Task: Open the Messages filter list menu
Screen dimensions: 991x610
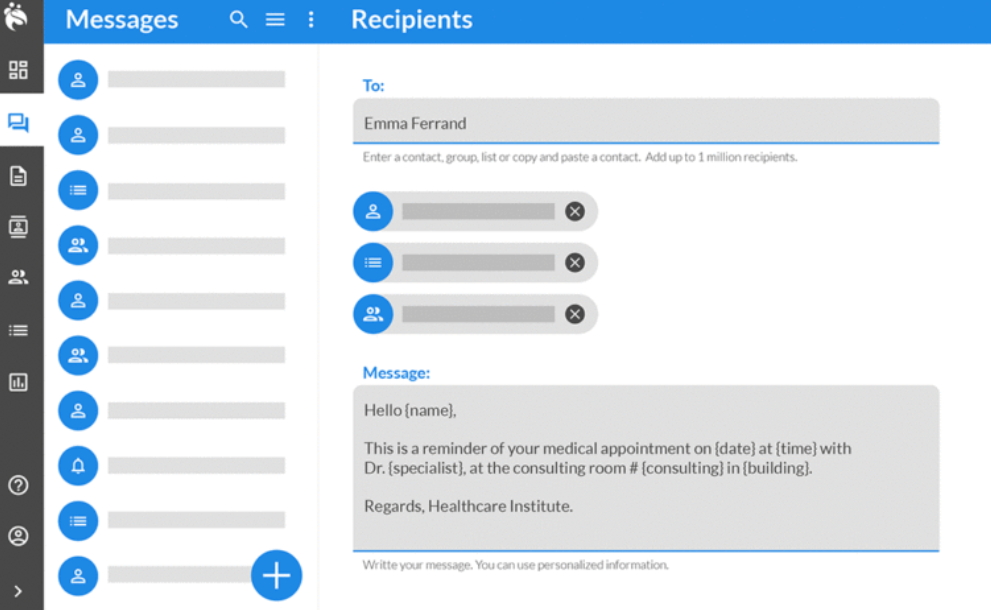Action: click(x=275, y=20)
